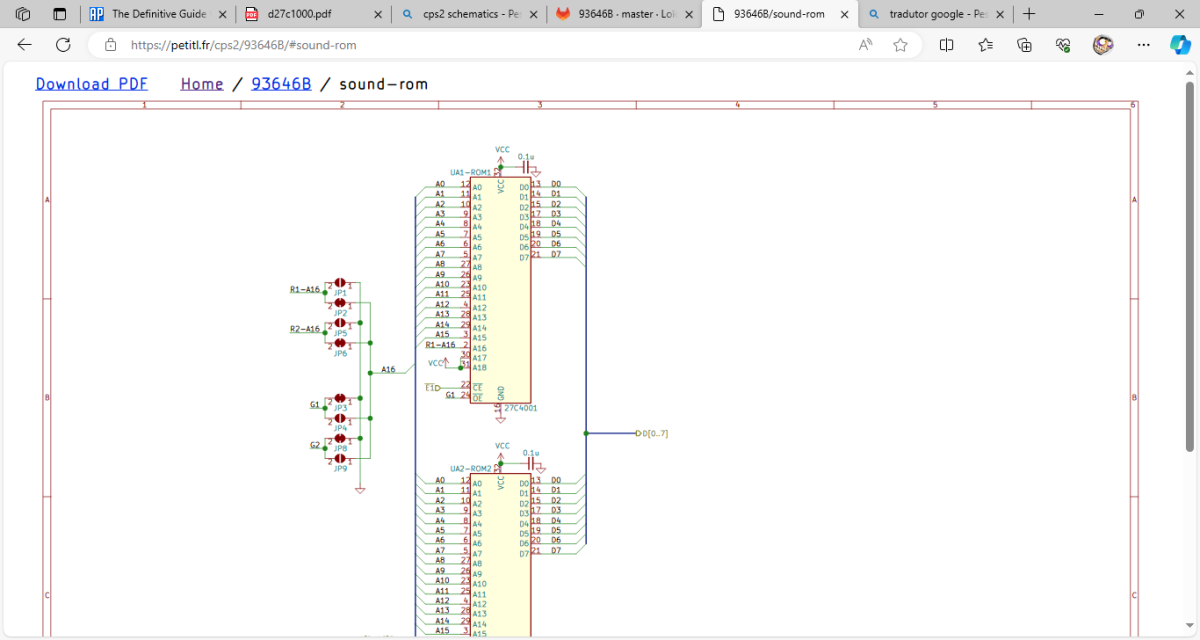
Task: Switch to the cps2 schematics tab
Action: [469, 15]
